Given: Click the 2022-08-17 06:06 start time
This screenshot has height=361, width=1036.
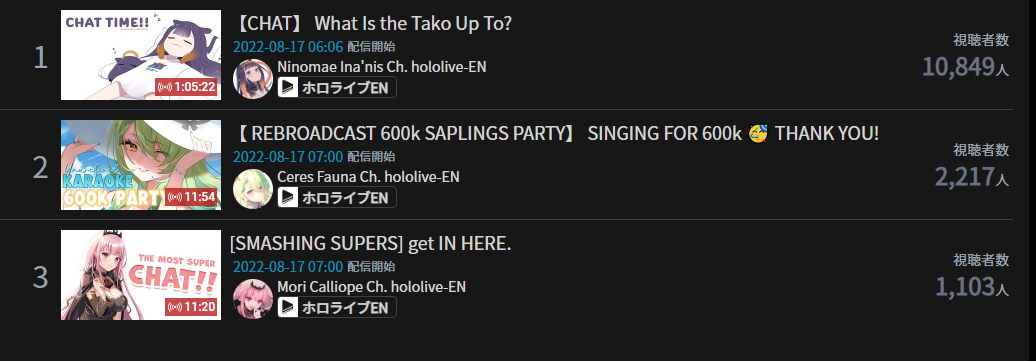Looking at the screenshot, I should point(288,47).
